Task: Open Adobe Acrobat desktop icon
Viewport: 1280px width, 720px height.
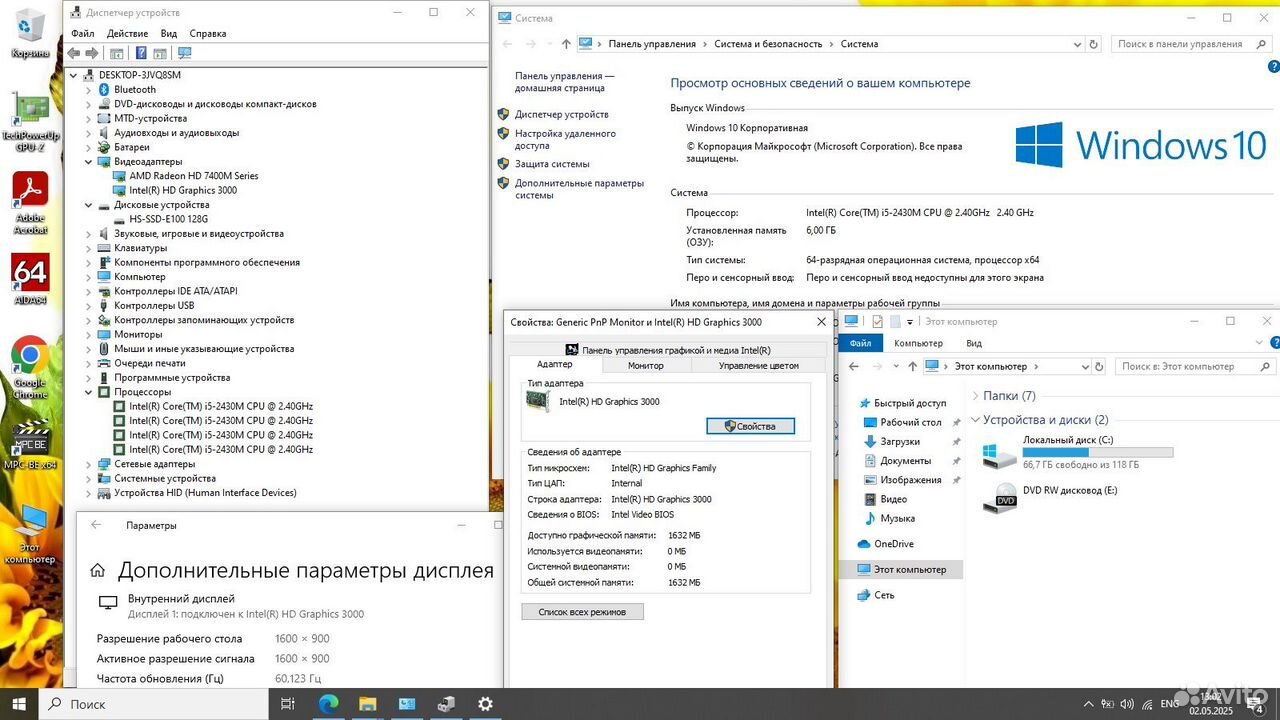Action: point(30,203)
